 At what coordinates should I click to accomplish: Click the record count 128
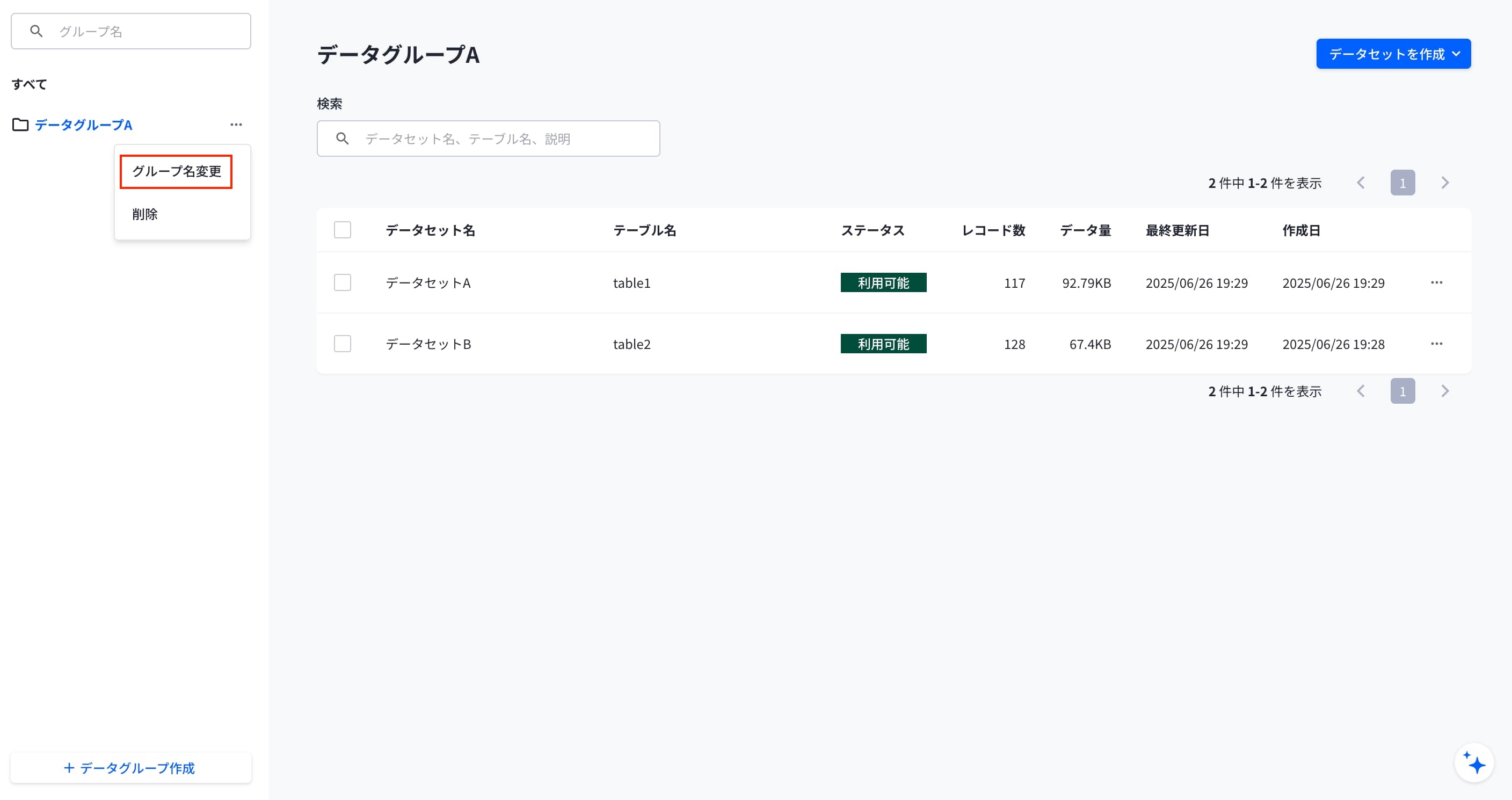(1014, 344)
